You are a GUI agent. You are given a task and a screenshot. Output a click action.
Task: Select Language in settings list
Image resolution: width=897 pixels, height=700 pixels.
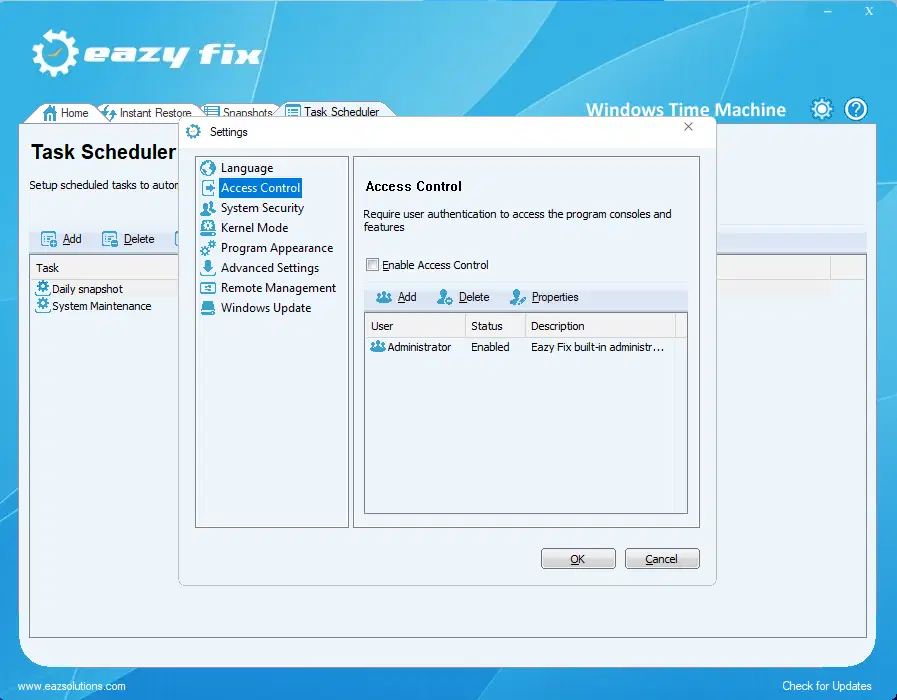click(247, 168)
